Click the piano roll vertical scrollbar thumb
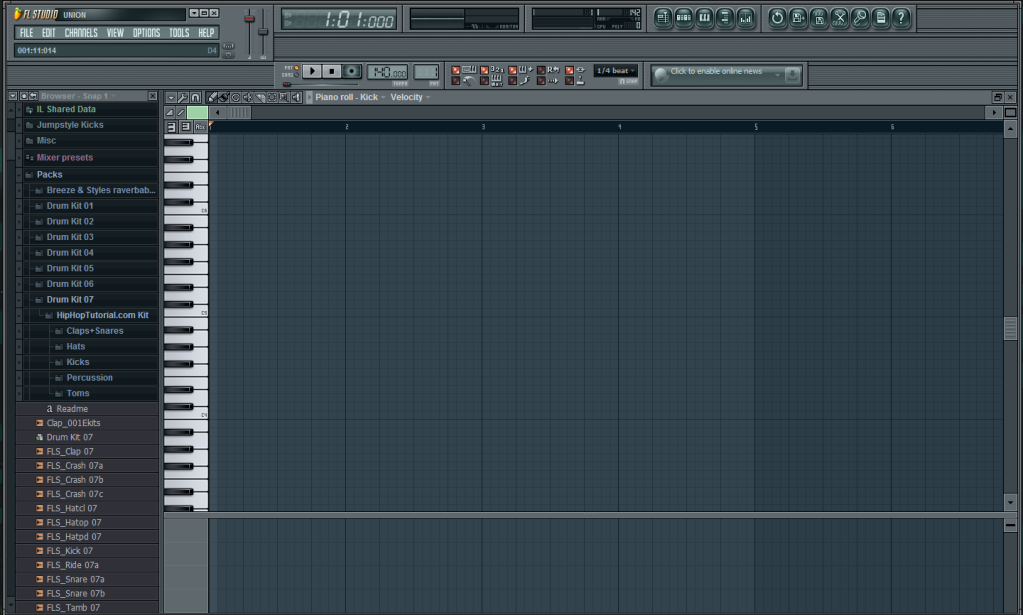 (x=1010, y=328)
